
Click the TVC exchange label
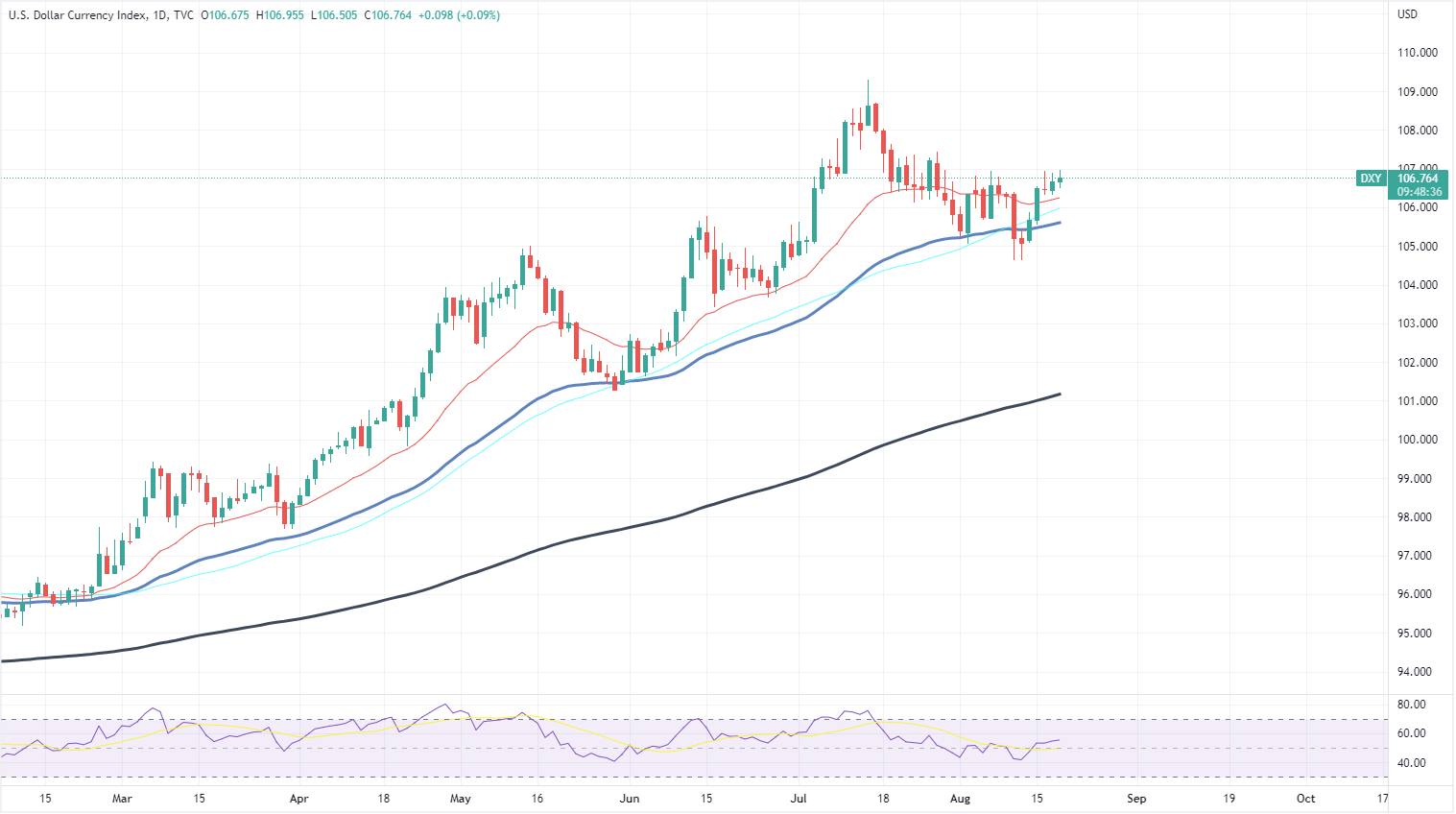(184, 15)
